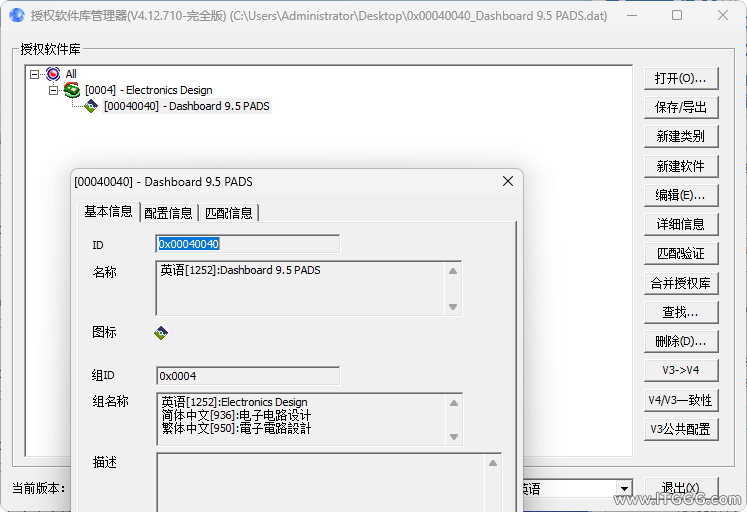
Task: Click the 组ID field with 0x0004
Action: 248,376
